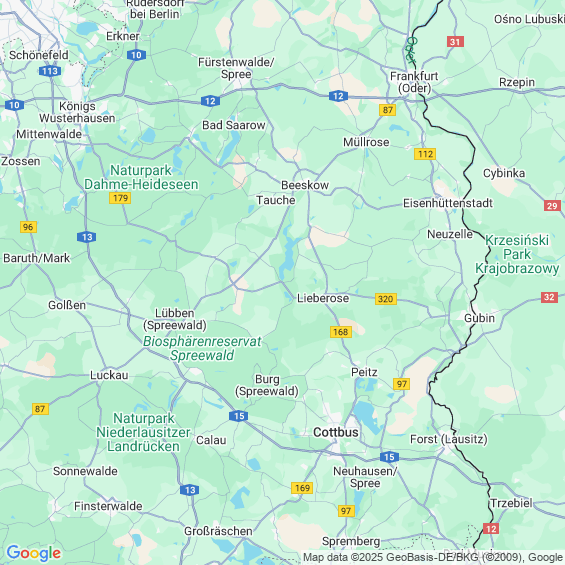Viewport: 565px width, 565px height.
Task: Click the A15 shield near Burg (Spreewald)
Action: [x=239, y=416]
